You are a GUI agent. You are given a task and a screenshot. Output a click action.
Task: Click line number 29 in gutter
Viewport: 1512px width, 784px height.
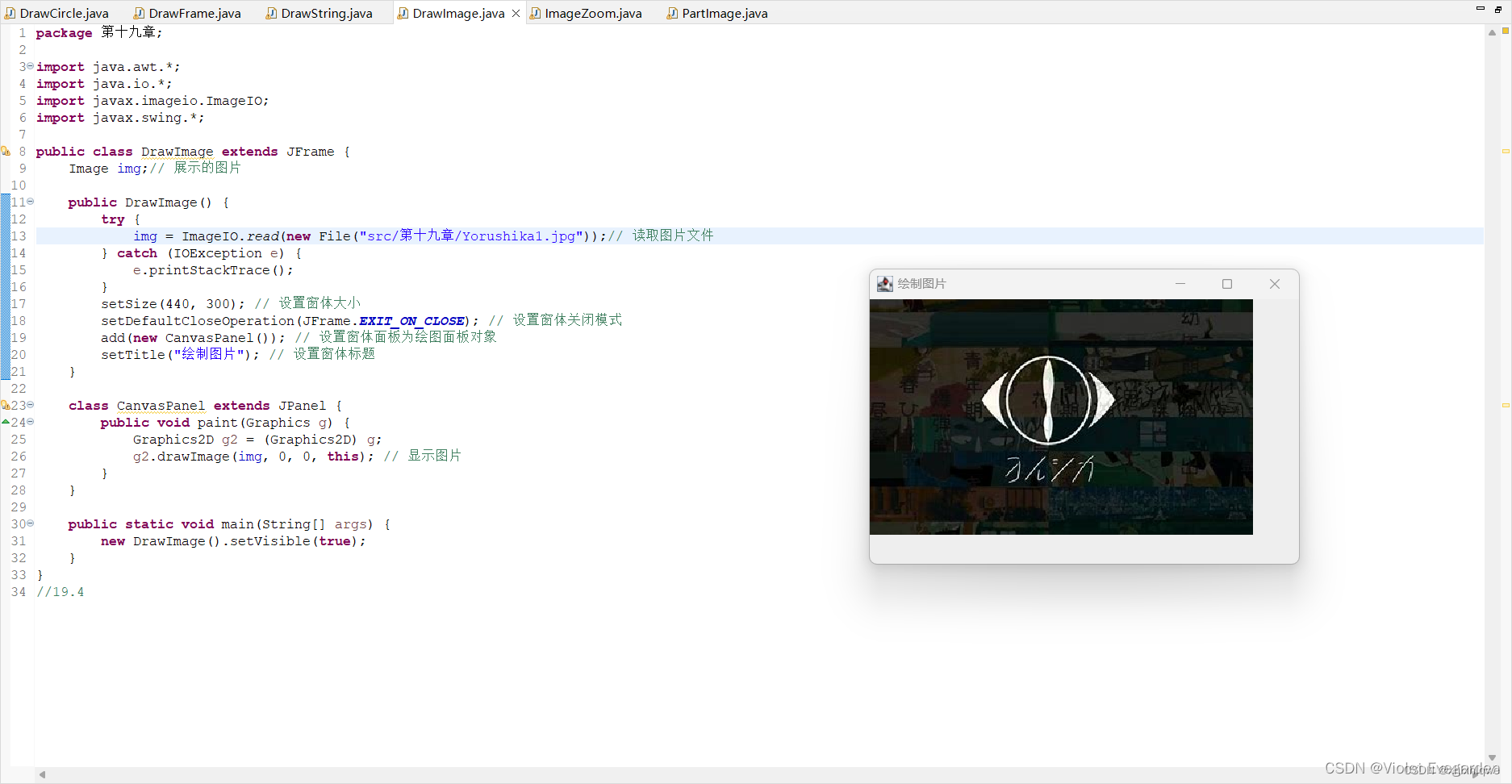click(x=19, y=507)
